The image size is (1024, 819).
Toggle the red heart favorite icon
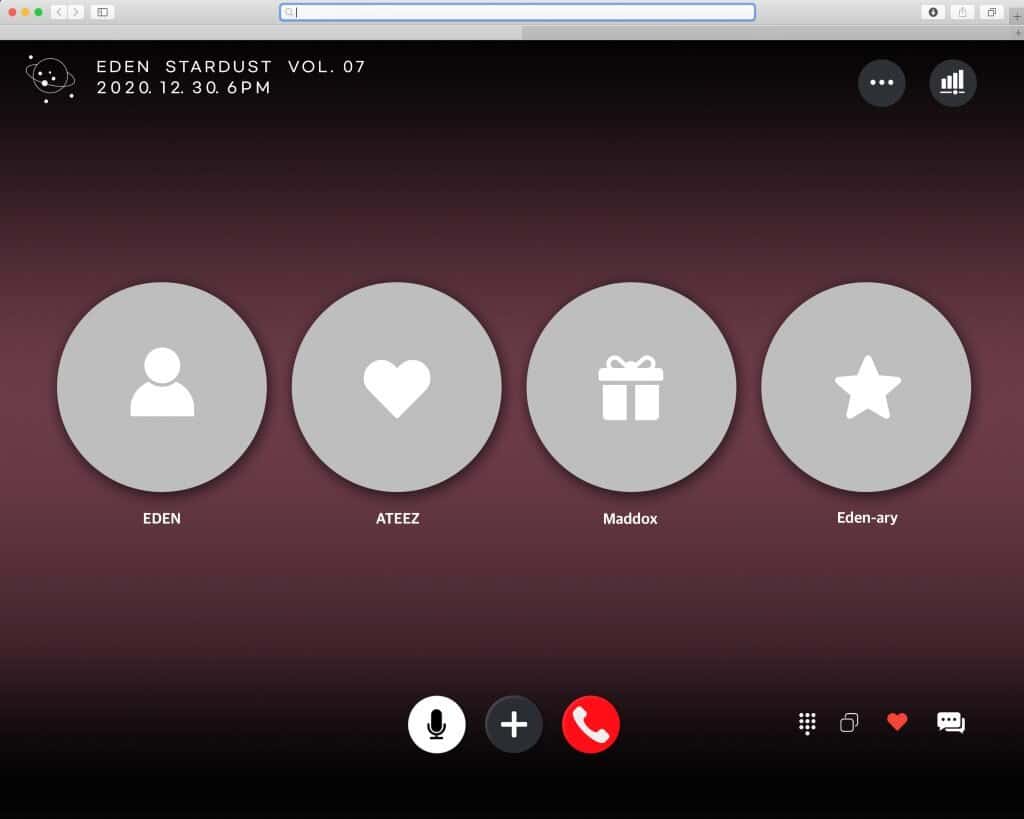[897, 722]
